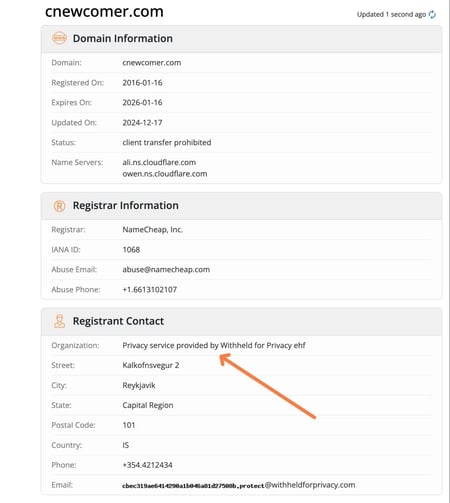This screenshot has height=503, width=450.
Task: Click the 'Registrar:' label
Action: click(68, 230)
